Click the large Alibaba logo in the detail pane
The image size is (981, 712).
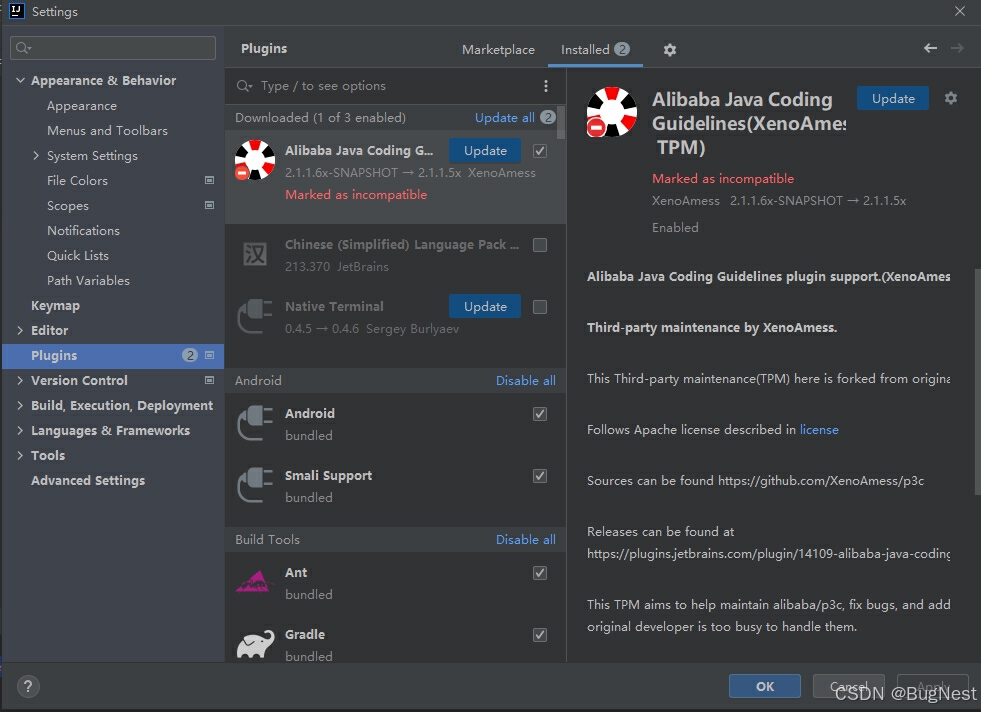[x=611, y=112]
